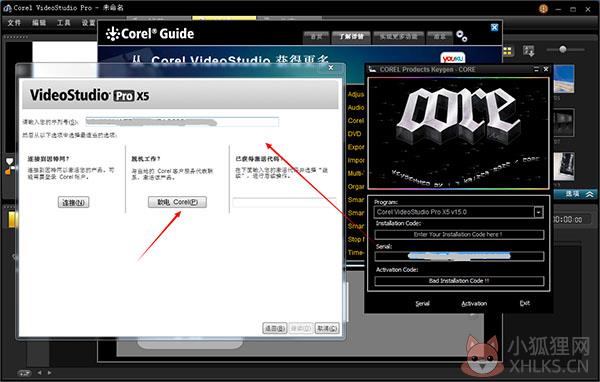Click the 致电 Corel(P) button

point(177,202)
